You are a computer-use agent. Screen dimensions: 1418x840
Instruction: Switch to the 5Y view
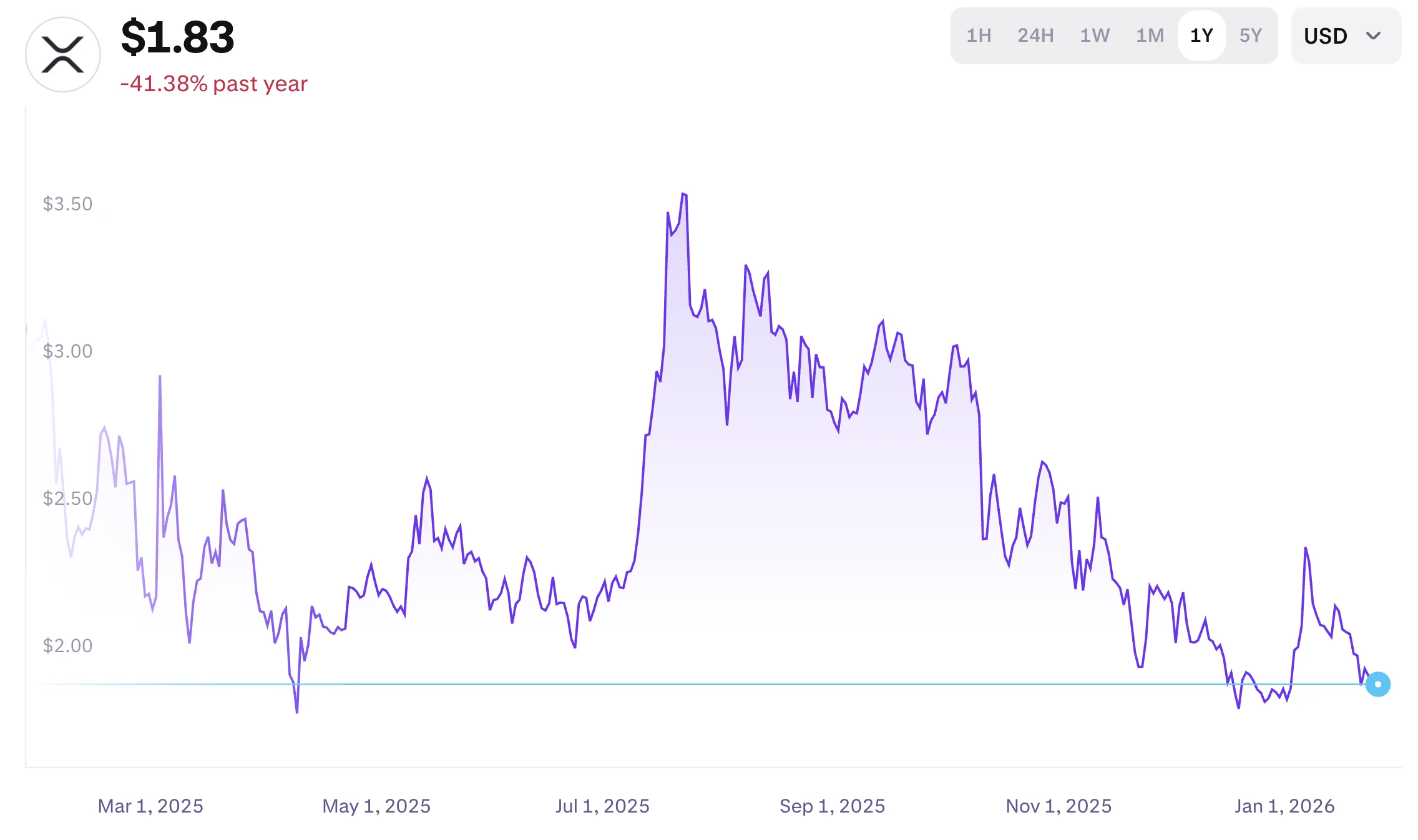tap(1250, 36)
